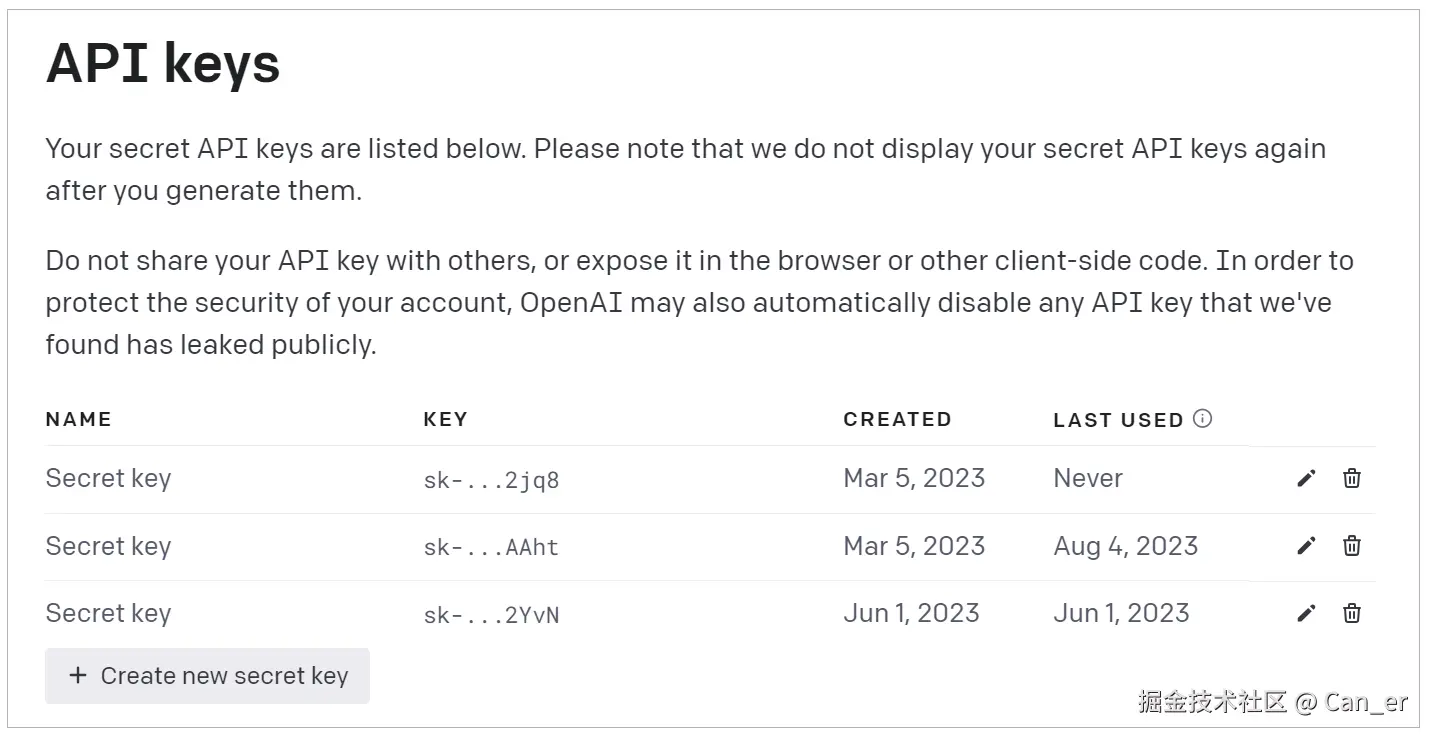This screenshot has height=737, width=1429.
Task: Select the key text sk-...2YvN
Action: pos(491,615)
